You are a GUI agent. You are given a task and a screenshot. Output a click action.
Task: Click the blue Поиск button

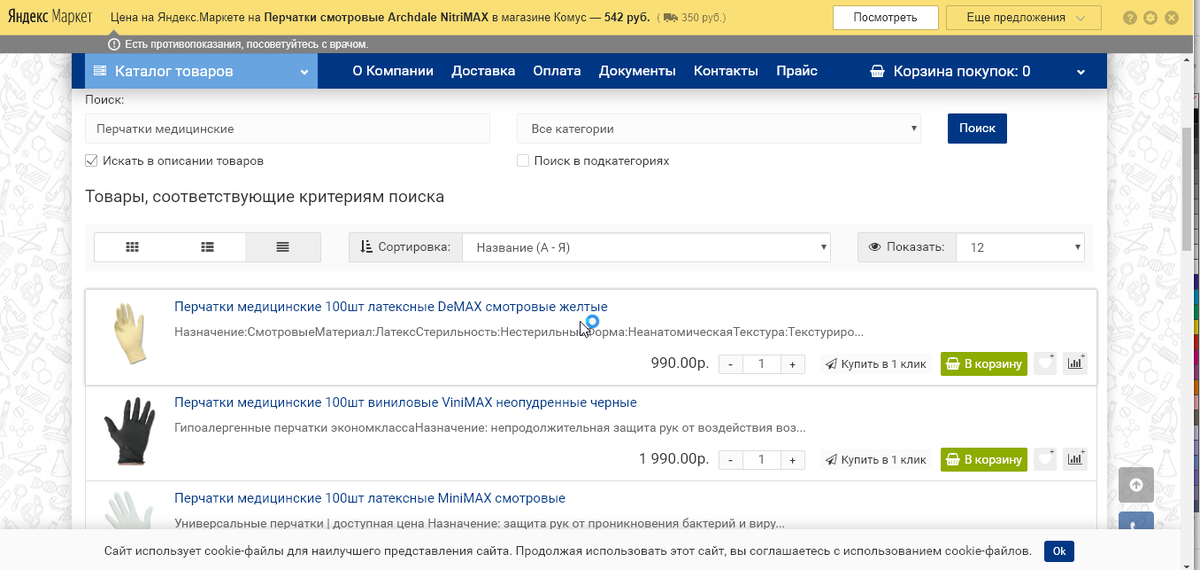tap(977, 129)
